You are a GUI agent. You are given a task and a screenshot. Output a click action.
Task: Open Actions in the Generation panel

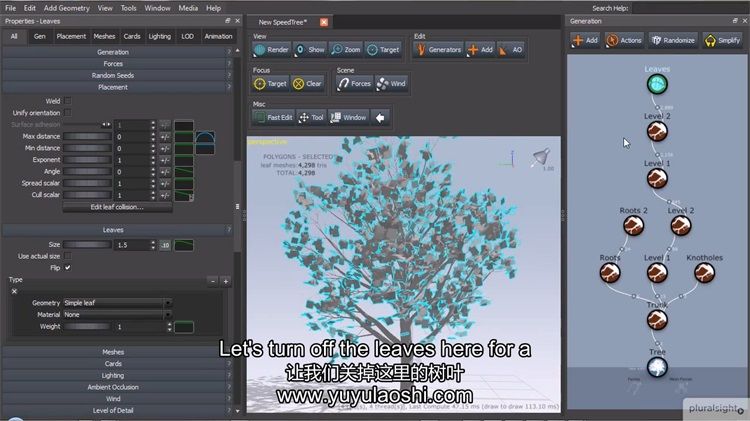pos(624,40)
